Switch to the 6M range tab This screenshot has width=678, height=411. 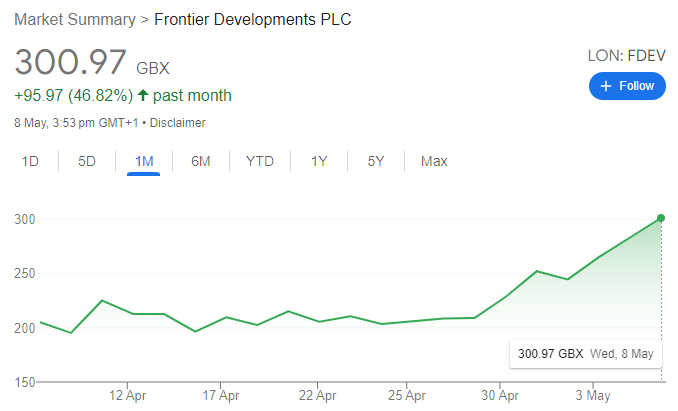201,161
